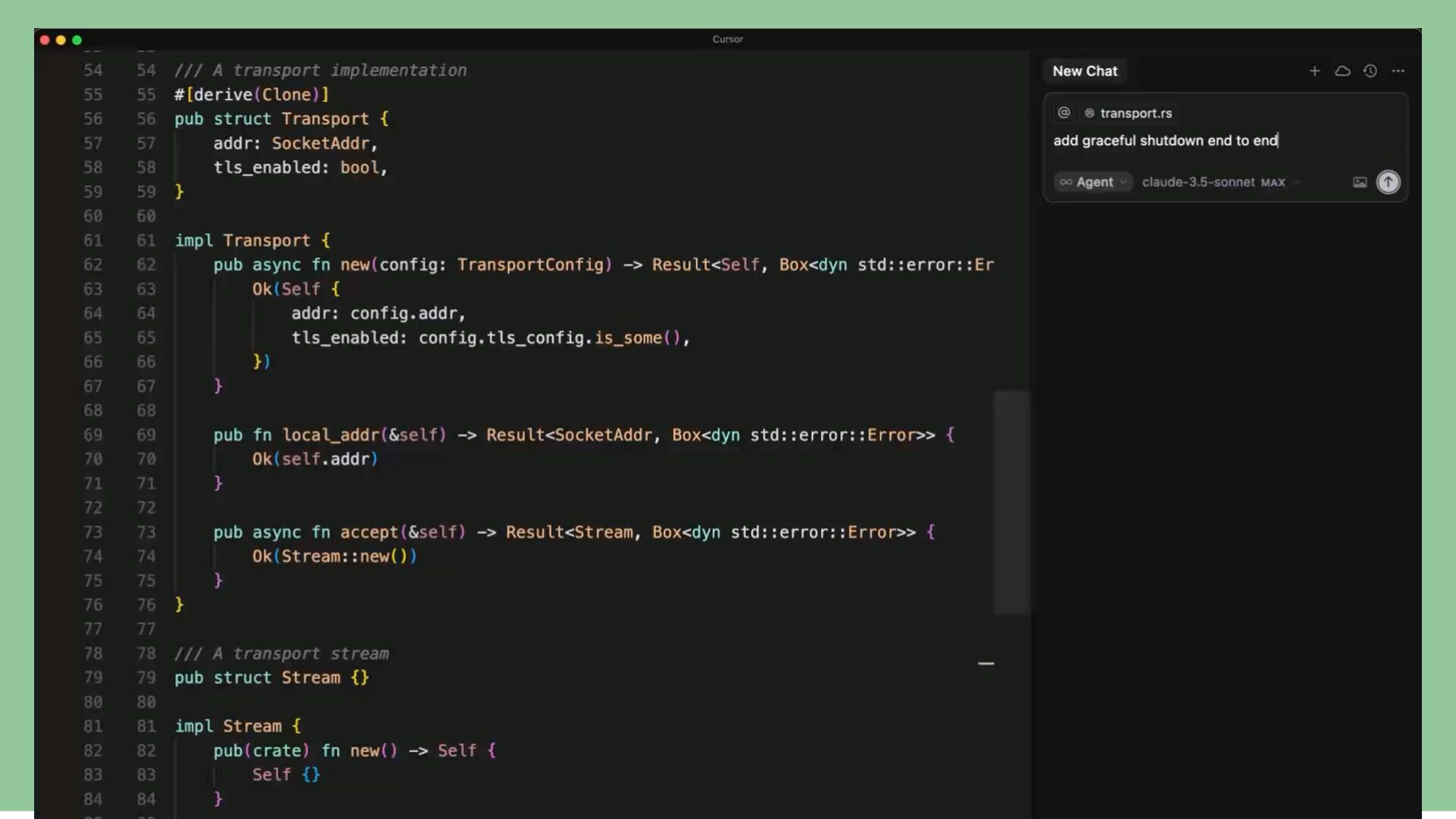Start a new chat with plus icon
This screenshot has width=1456, height=819.
tap(1314, 71)
